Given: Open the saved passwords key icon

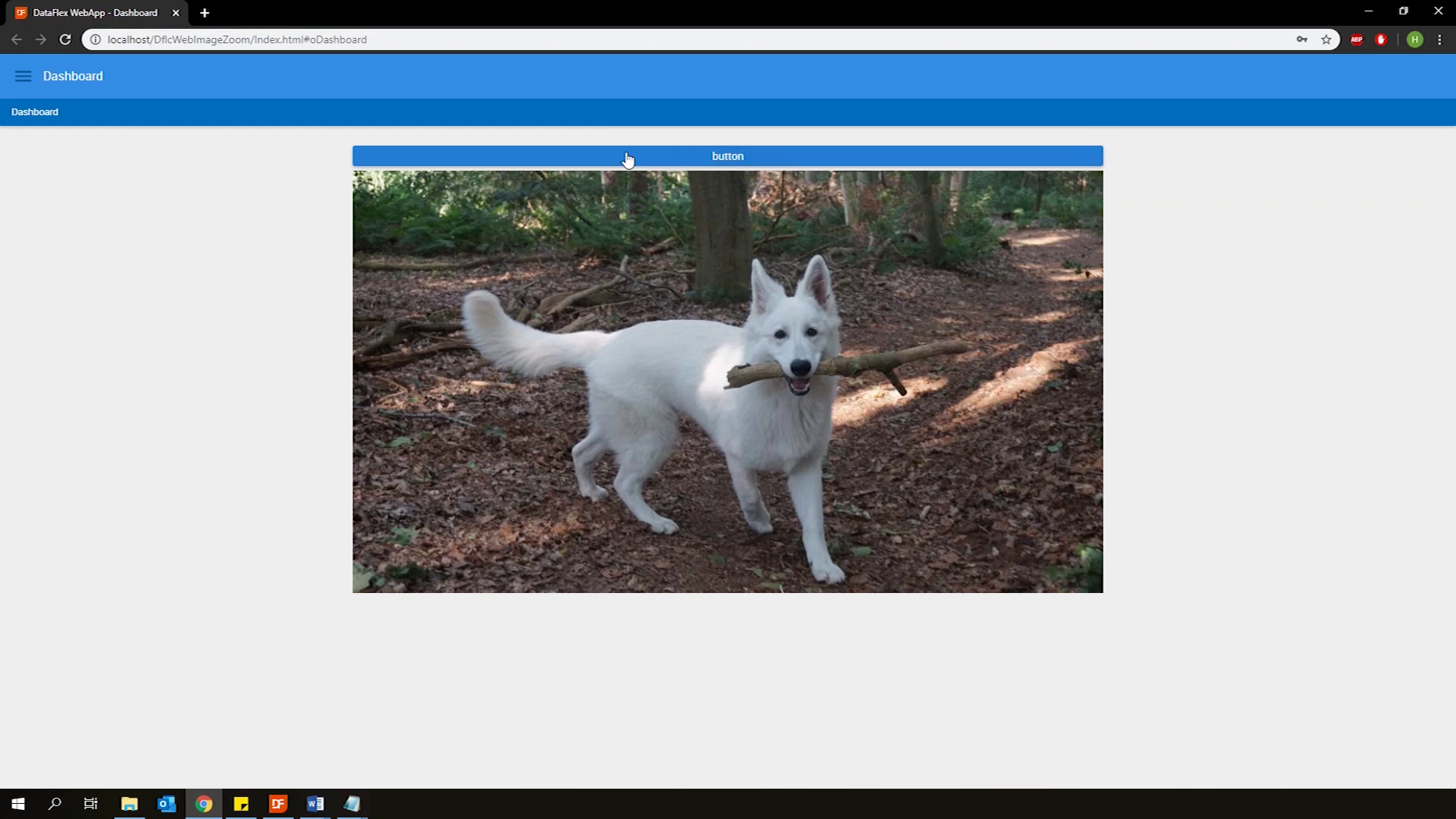Looking at the screenshot, I should click(x=1302, y=39).
